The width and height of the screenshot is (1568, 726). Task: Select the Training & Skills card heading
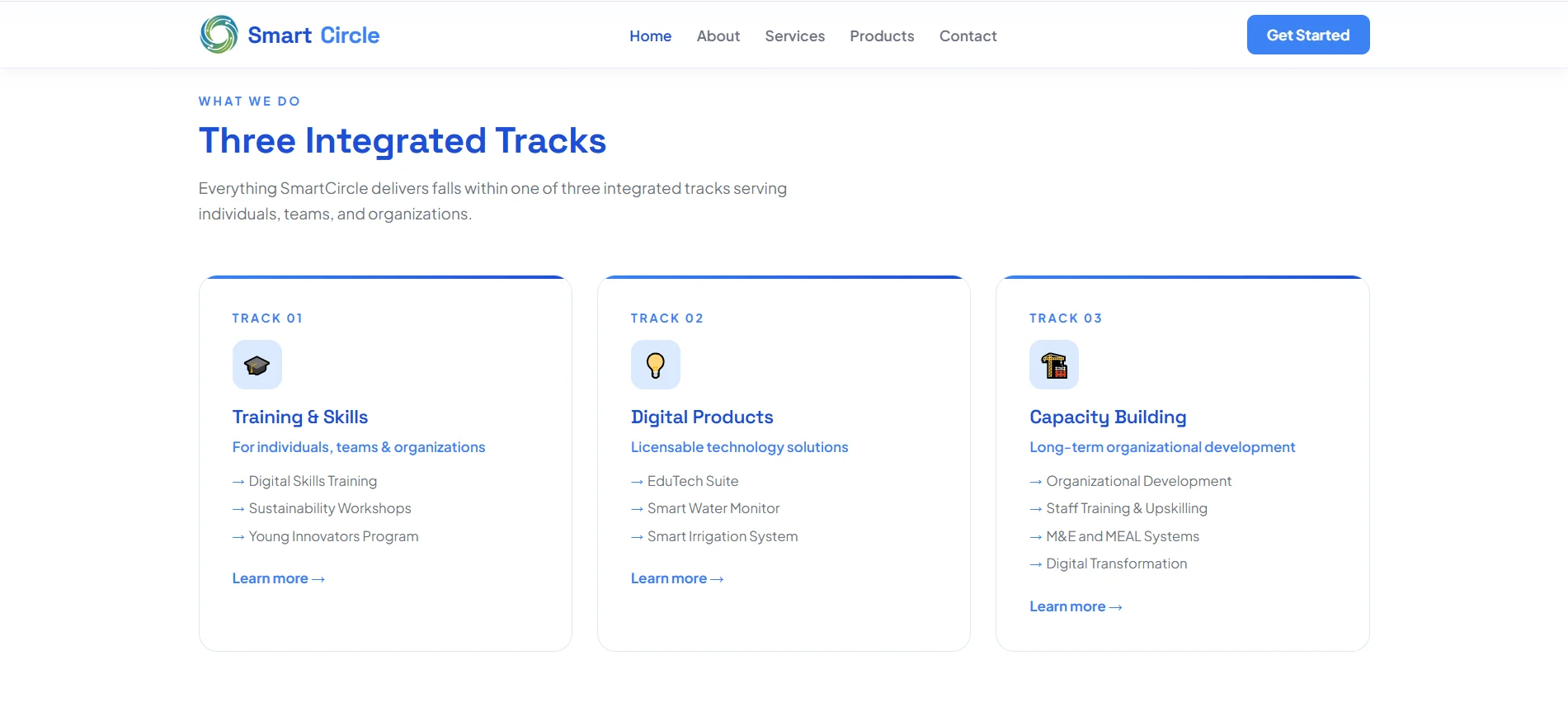(x=300, y=417)
